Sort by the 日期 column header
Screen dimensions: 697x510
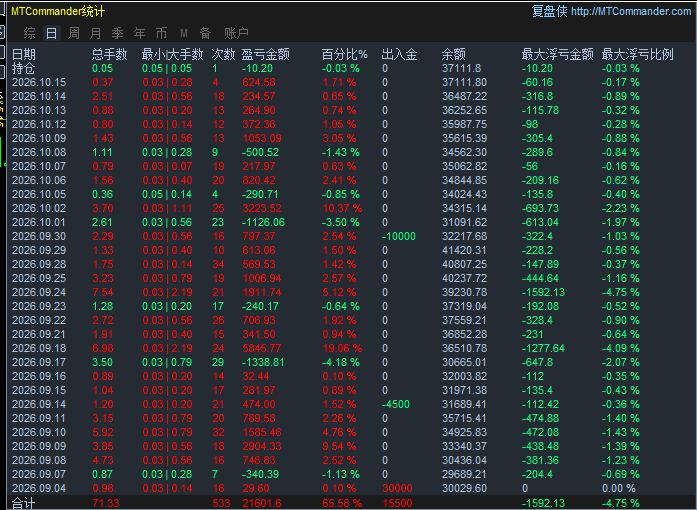tap(24, 54)
